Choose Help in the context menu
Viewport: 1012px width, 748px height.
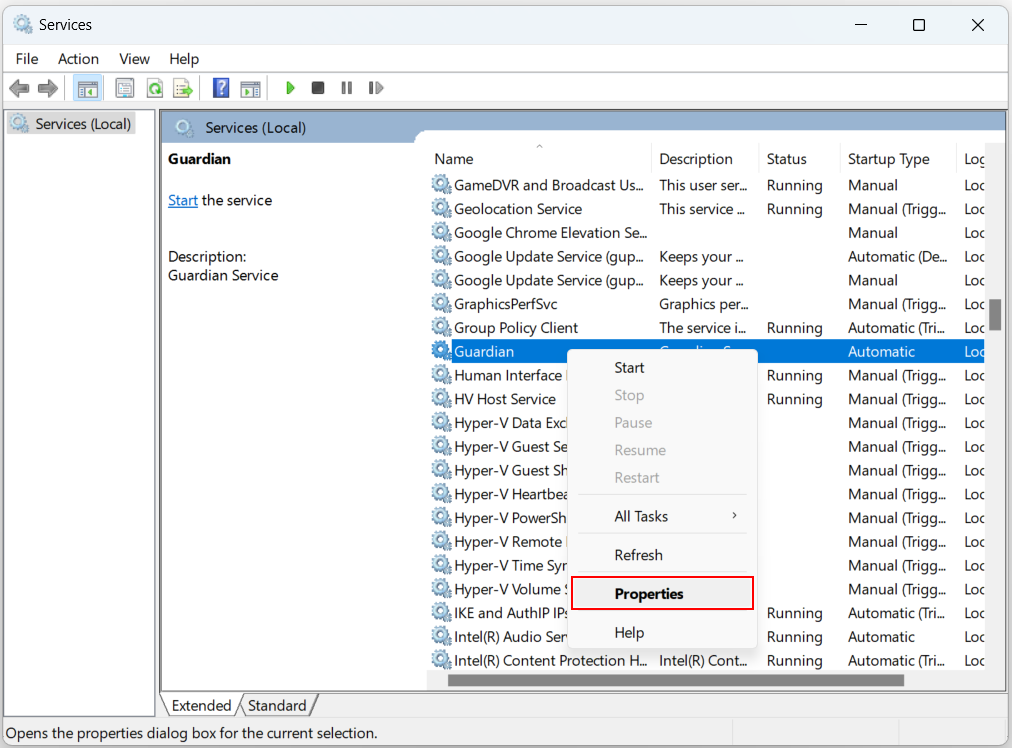[662, 632]
